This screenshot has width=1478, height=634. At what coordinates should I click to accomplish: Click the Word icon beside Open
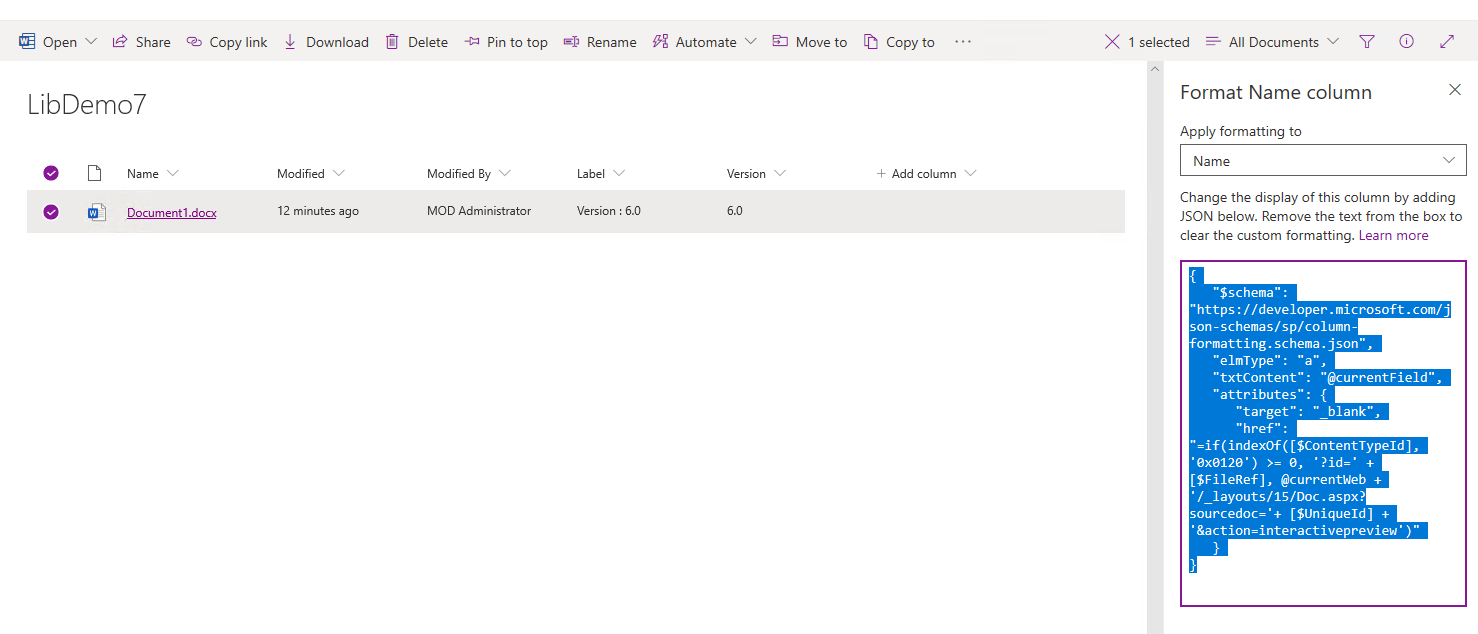click(x=27, y=42)
